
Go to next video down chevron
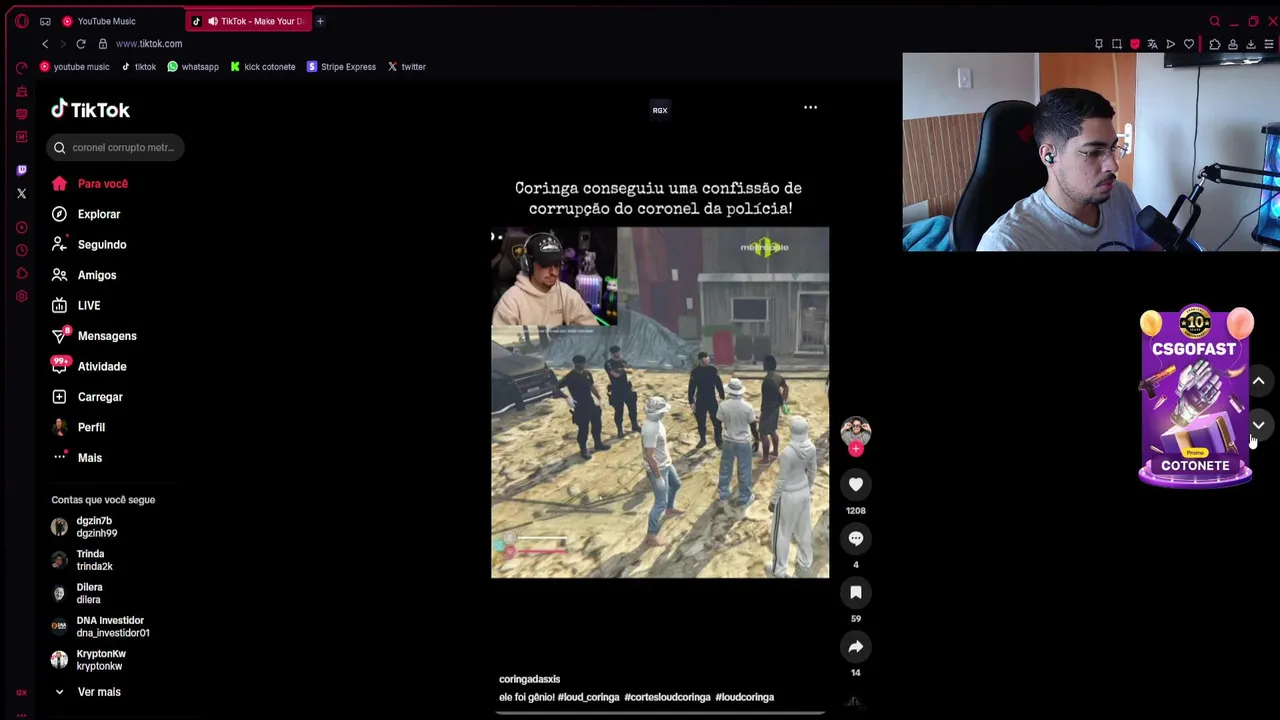pos(1259,425)
